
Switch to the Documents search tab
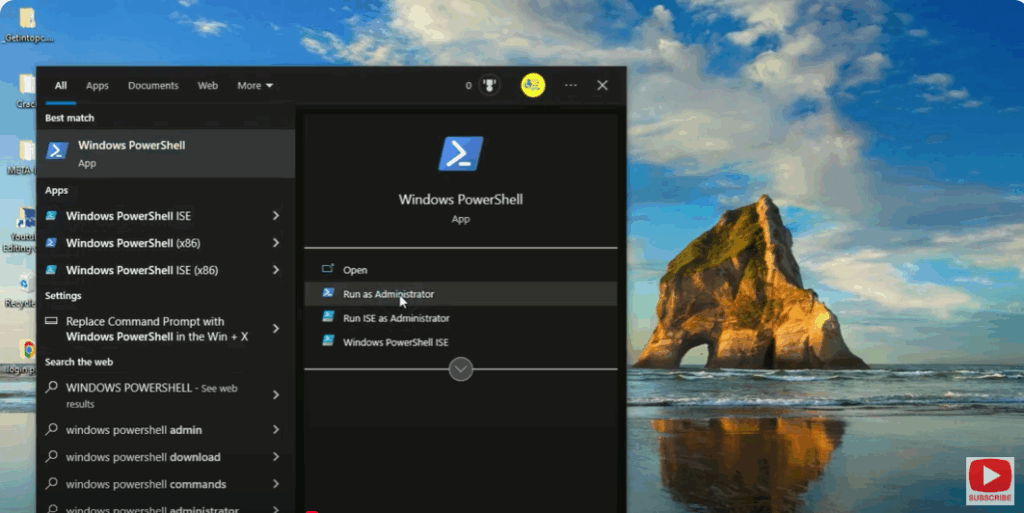[x=153, y=86]
